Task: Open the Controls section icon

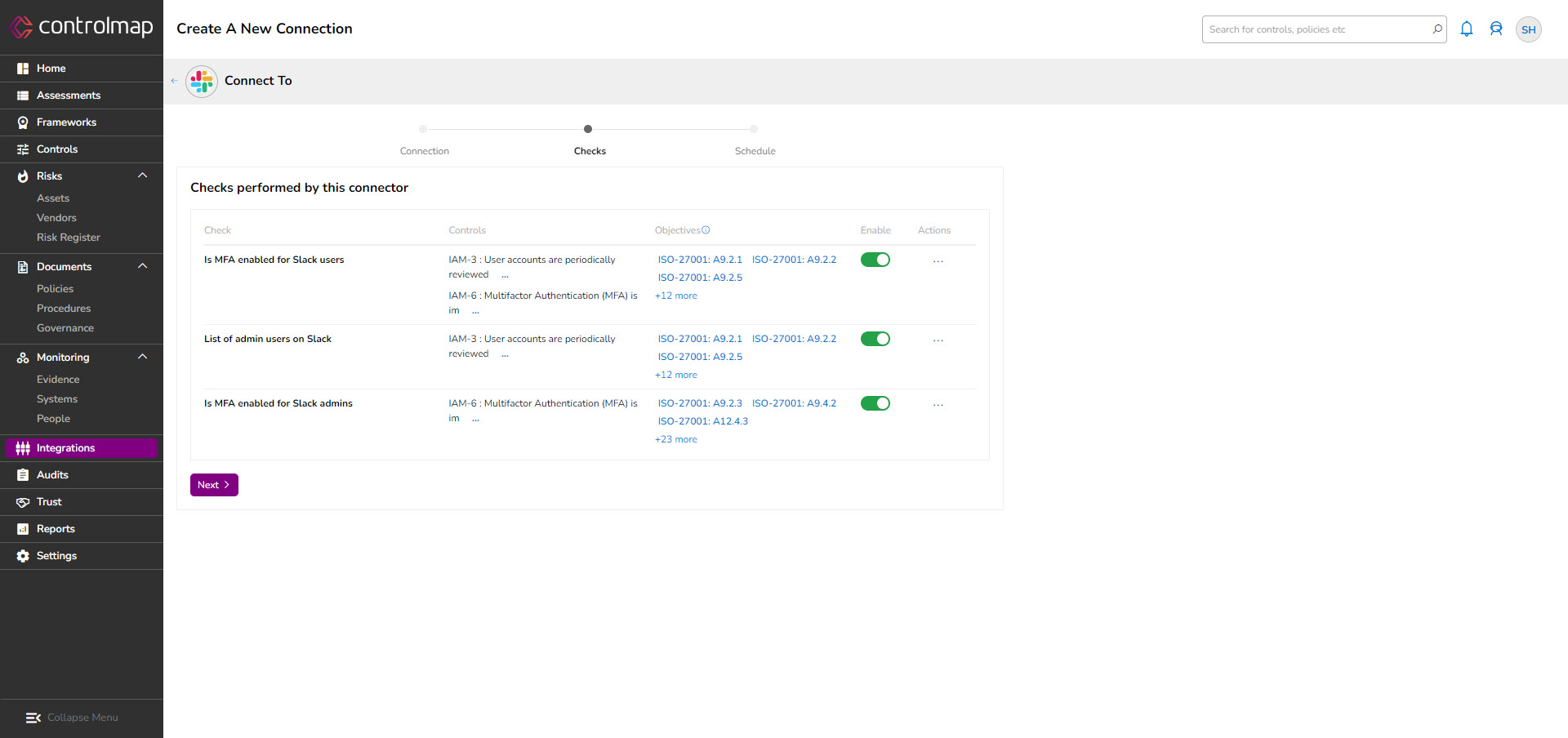Action: coord(22,149)
